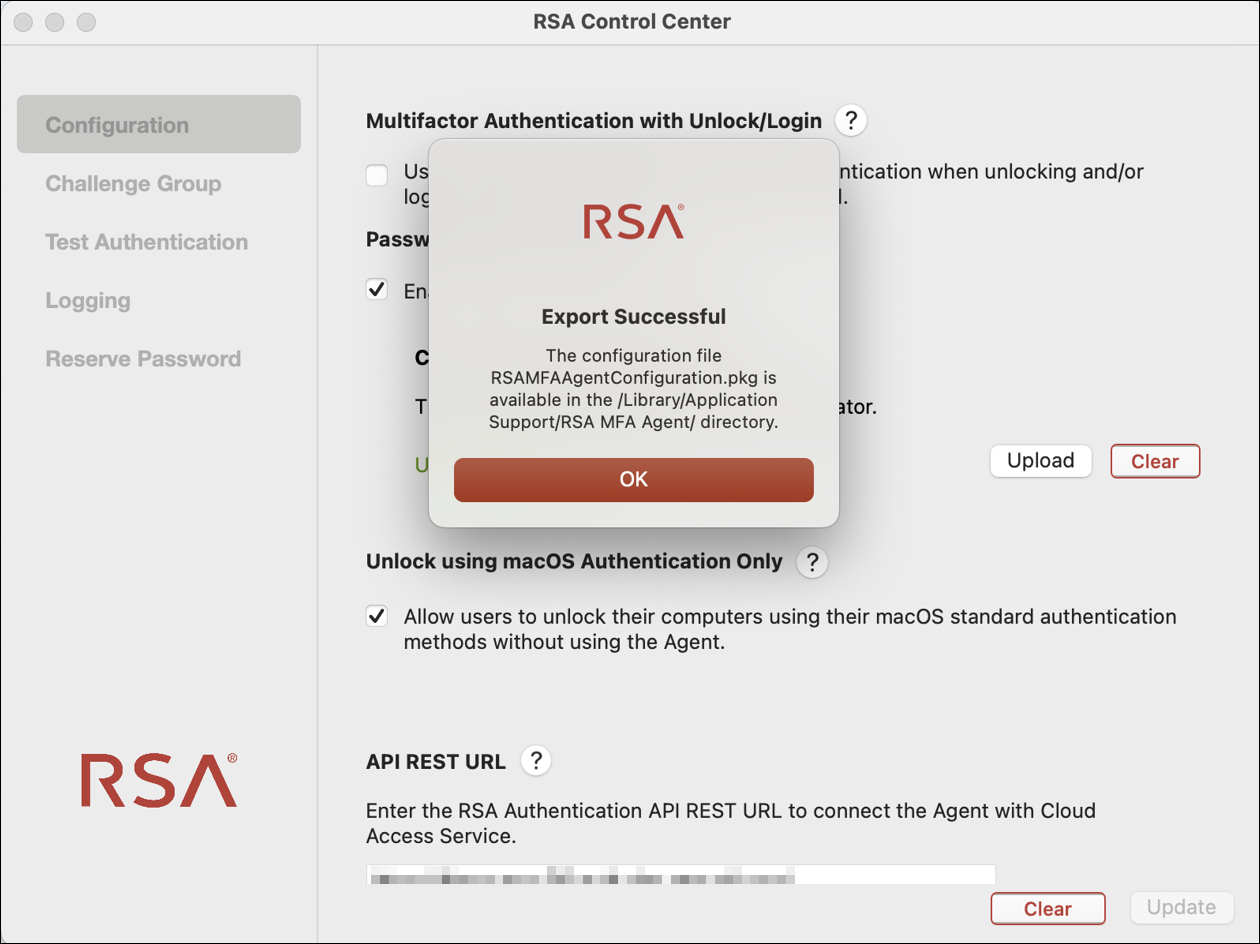This screenshot has width=1260, height=944.
Task: Minimize the RSA Control Center window
Action: point(55,21)
